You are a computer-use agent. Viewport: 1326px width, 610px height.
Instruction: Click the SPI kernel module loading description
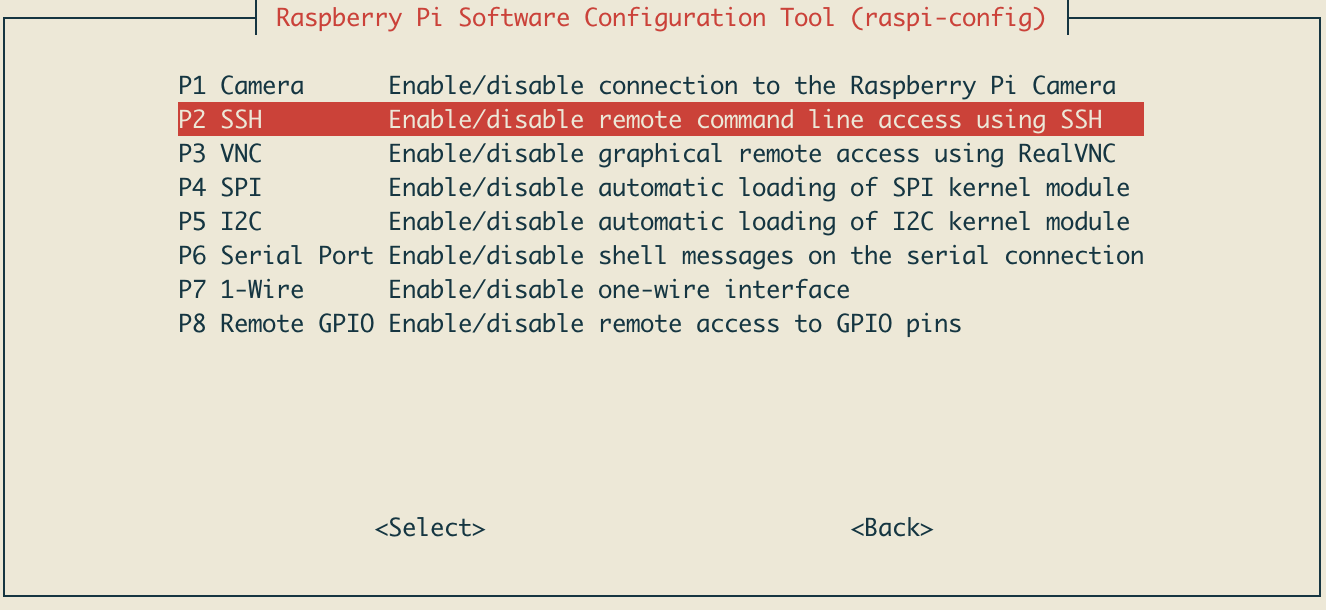(x=759, y=188)
